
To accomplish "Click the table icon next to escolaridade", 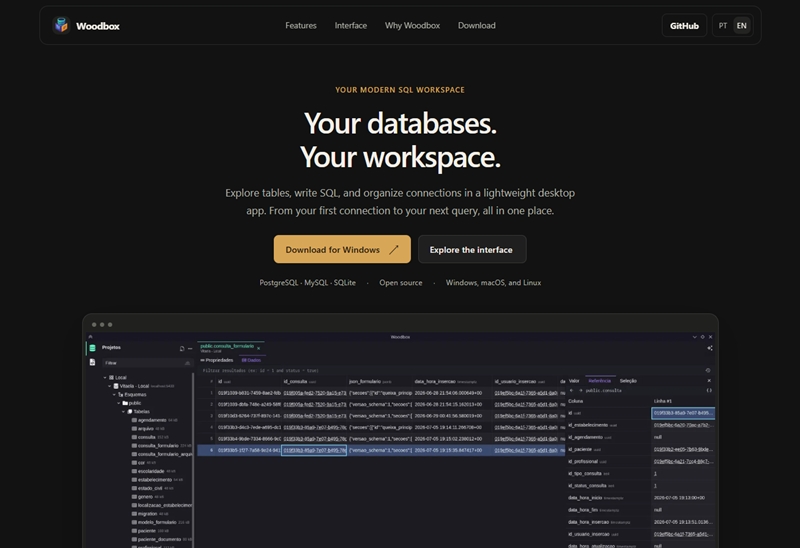I will click(134, 471).
